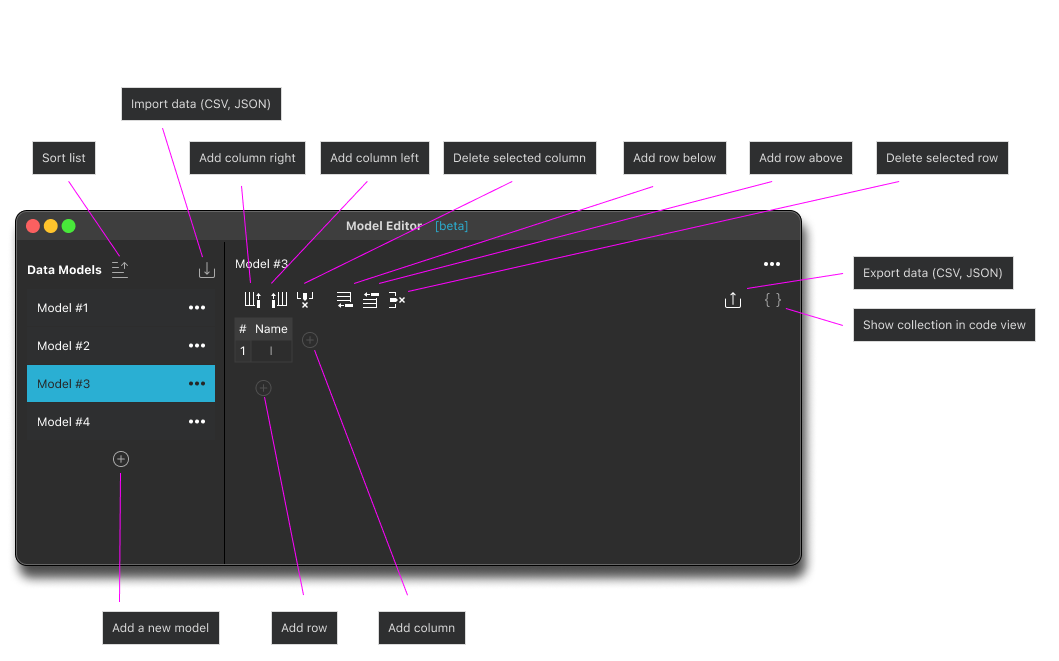The height and width of the screenshot is (661, 1059).
Task: Open the three-dot menu for Model #1
Action: [x=197, y=308]
